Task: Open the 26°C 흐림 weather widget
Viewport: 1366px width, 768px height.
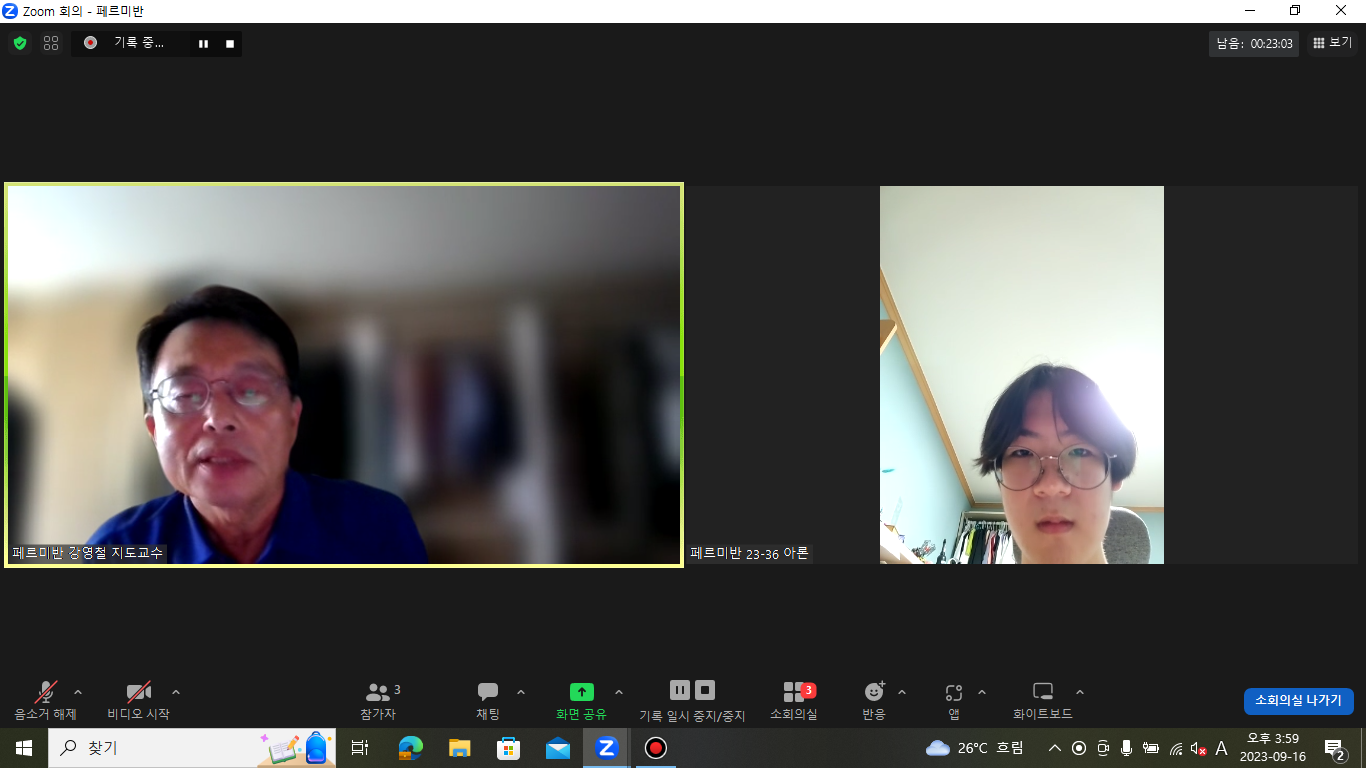Action: click(975, 748)
